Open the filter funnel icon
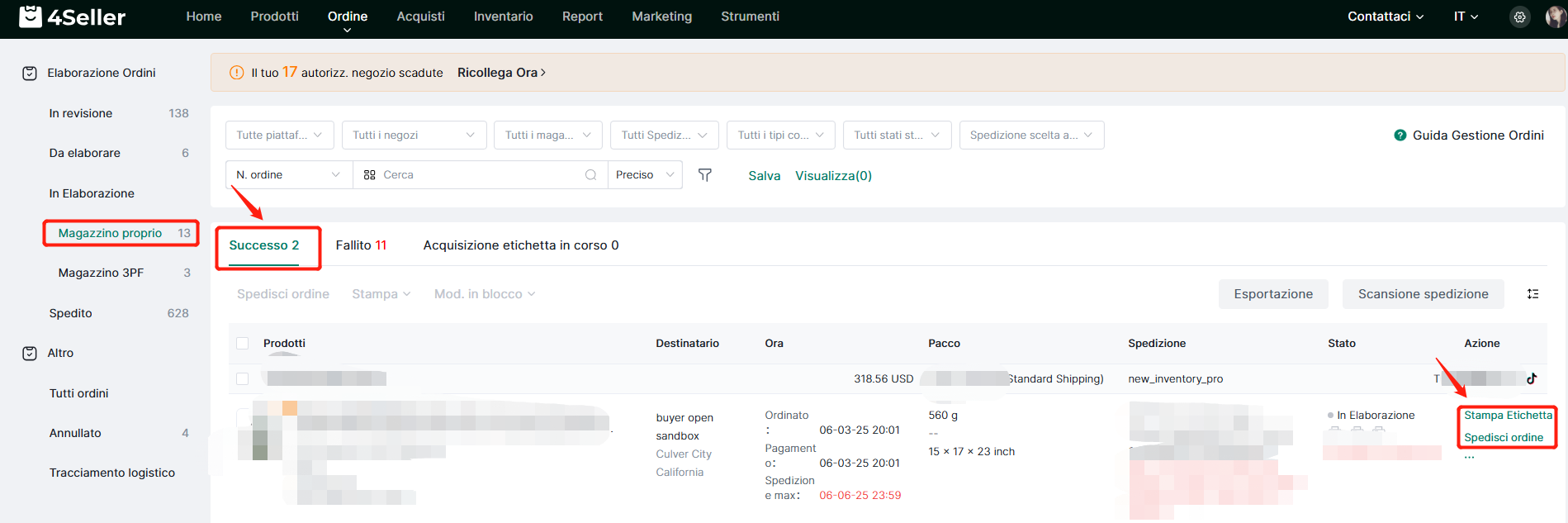Image resolution: width=1568 pixels, height=523 pixels. (705, 175)
